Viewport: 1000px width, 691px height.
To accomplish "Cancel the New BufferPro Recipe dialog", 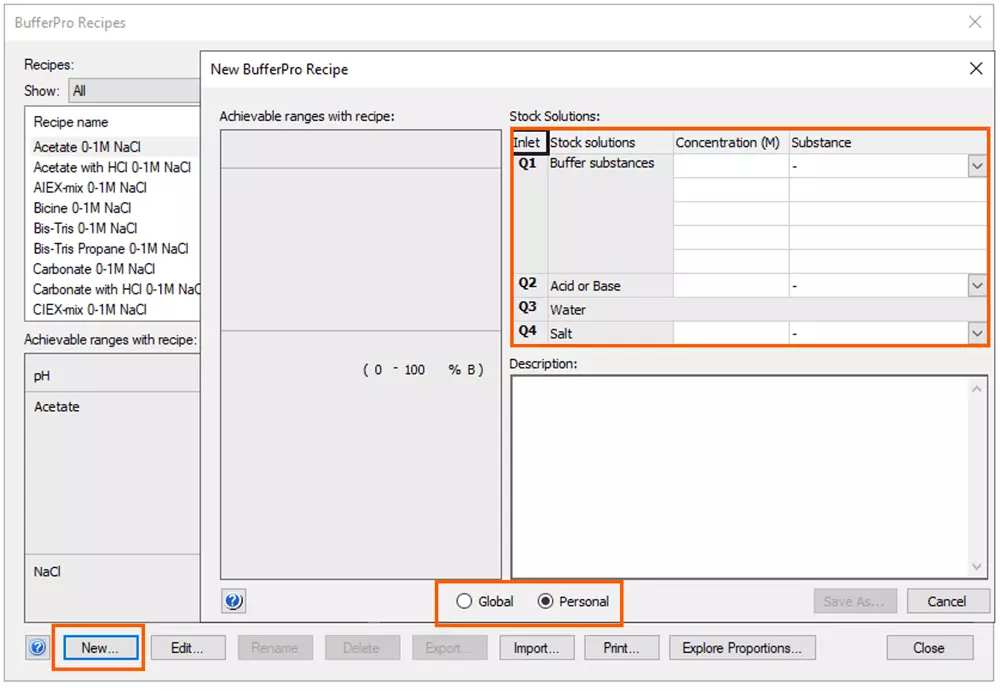I will click(947, 601).
